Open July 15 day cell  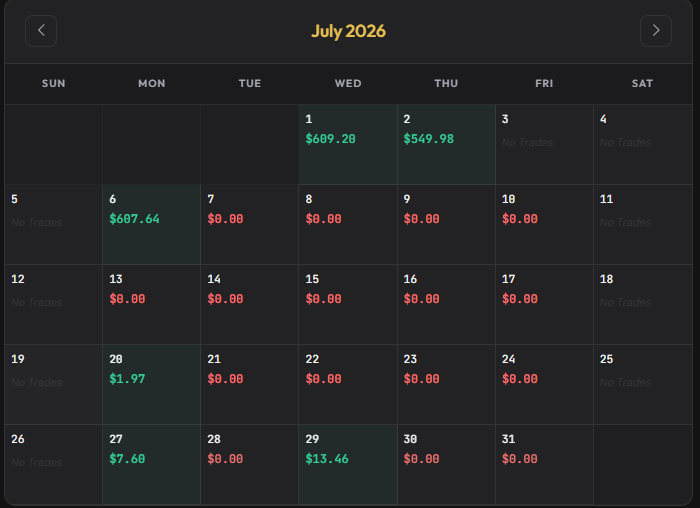(x=348, y=304)
